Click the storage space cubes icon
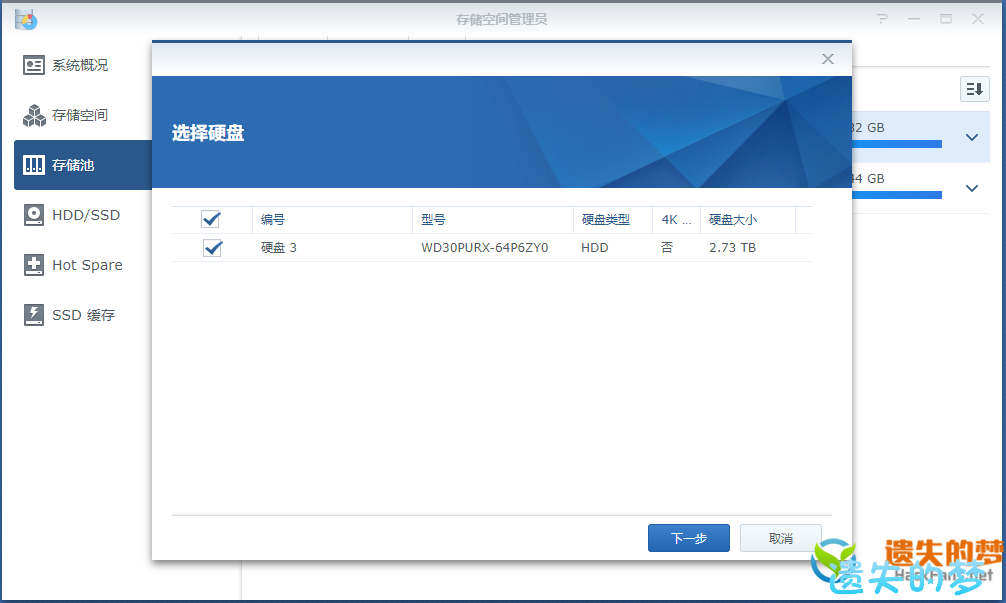 34,115
